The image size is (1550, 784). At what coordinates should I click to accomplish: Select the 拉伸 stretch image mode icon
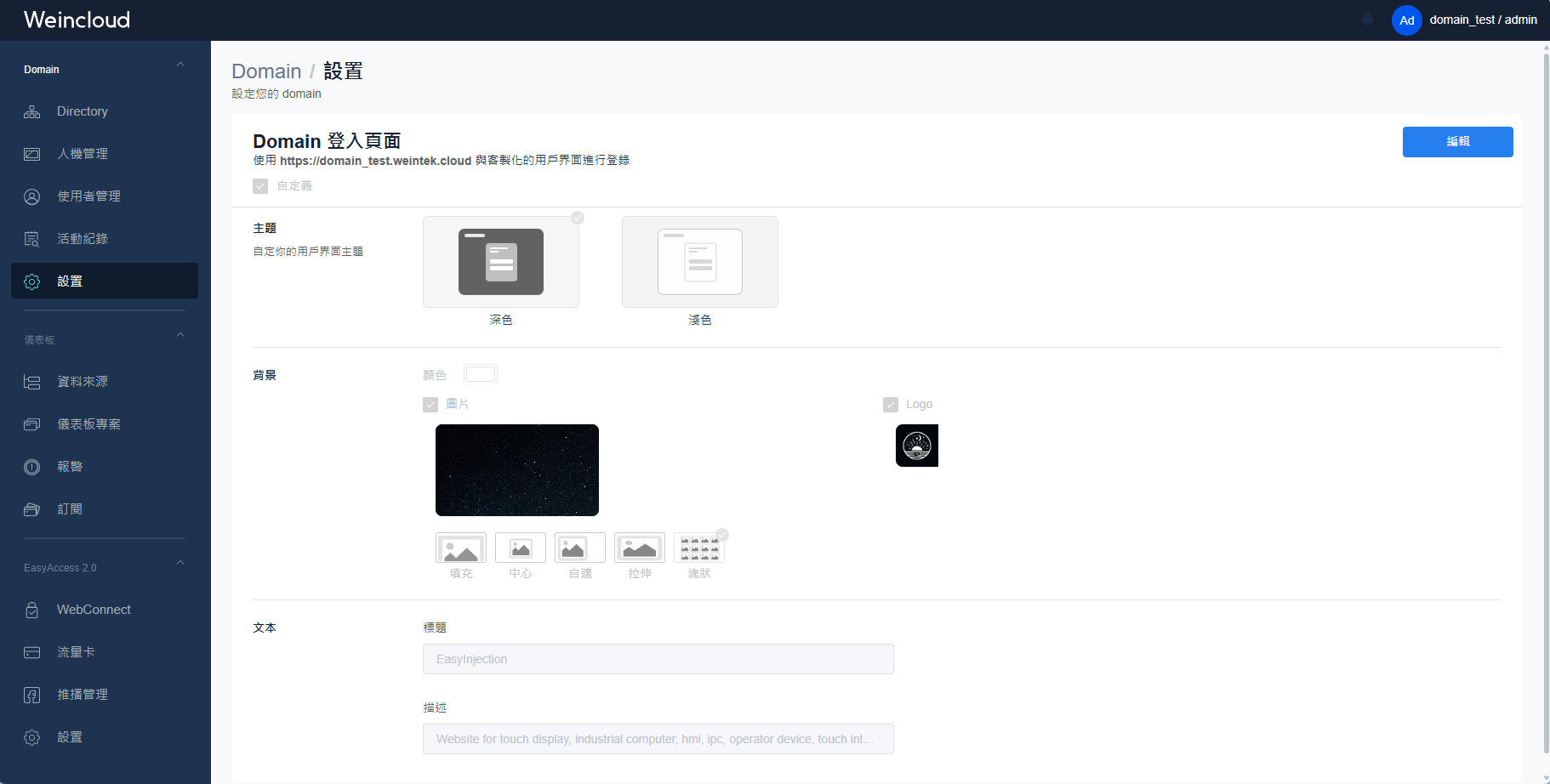click(x=640, y=548)
